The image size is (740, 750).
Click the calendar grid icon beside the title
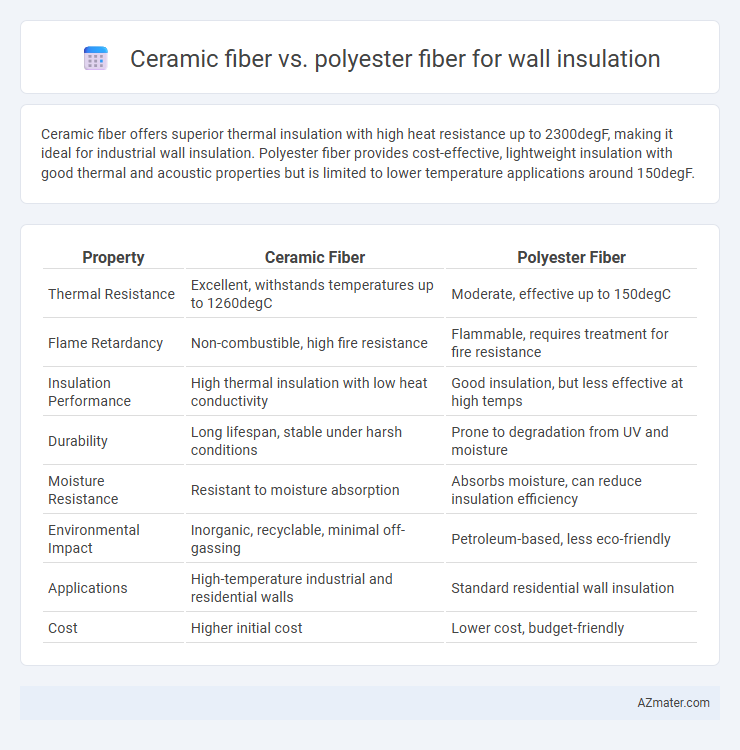coord(96,58)
